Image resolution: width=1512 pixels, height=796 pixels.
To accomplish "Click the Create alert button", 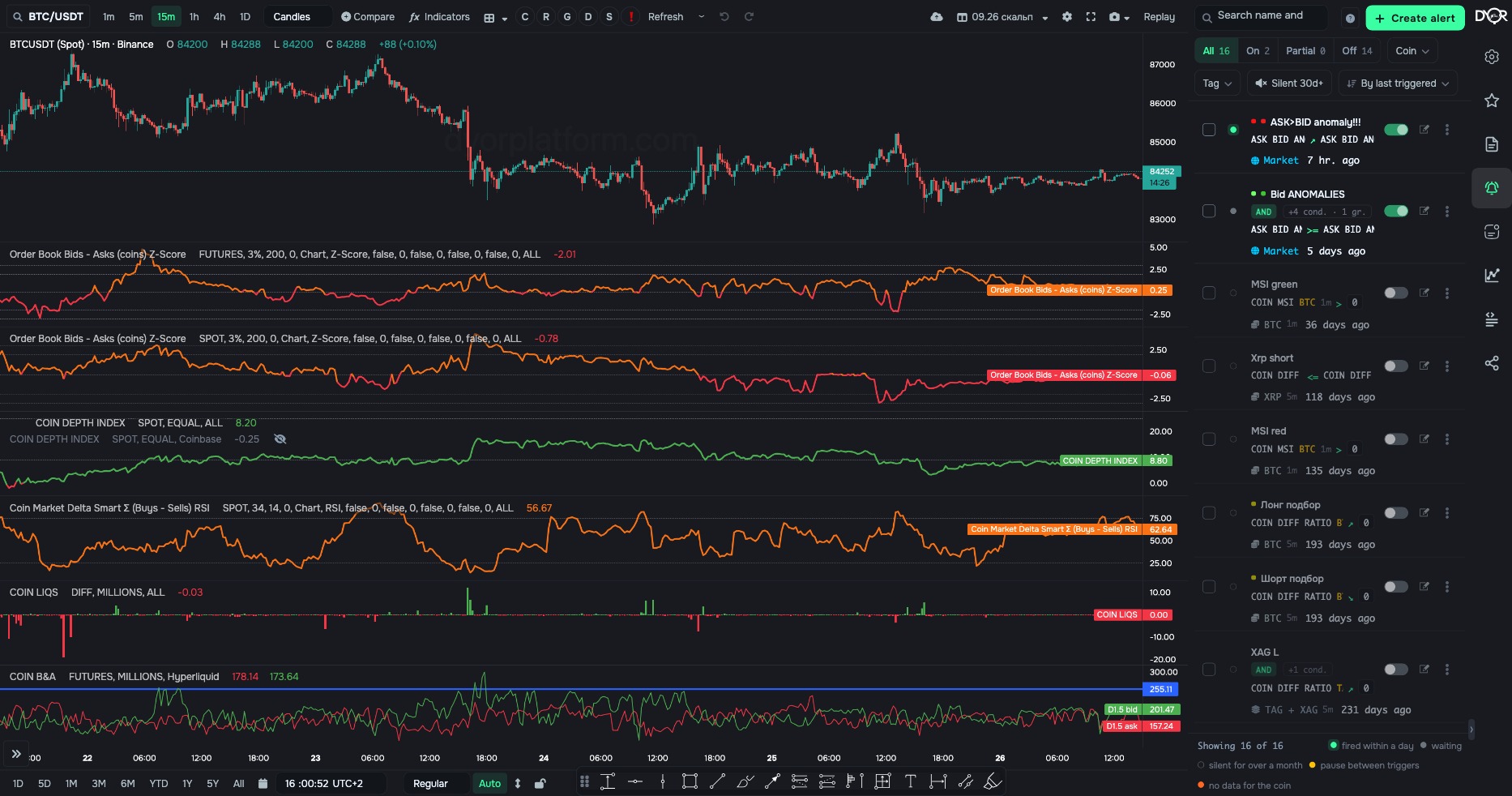I will click(1415, 18).
